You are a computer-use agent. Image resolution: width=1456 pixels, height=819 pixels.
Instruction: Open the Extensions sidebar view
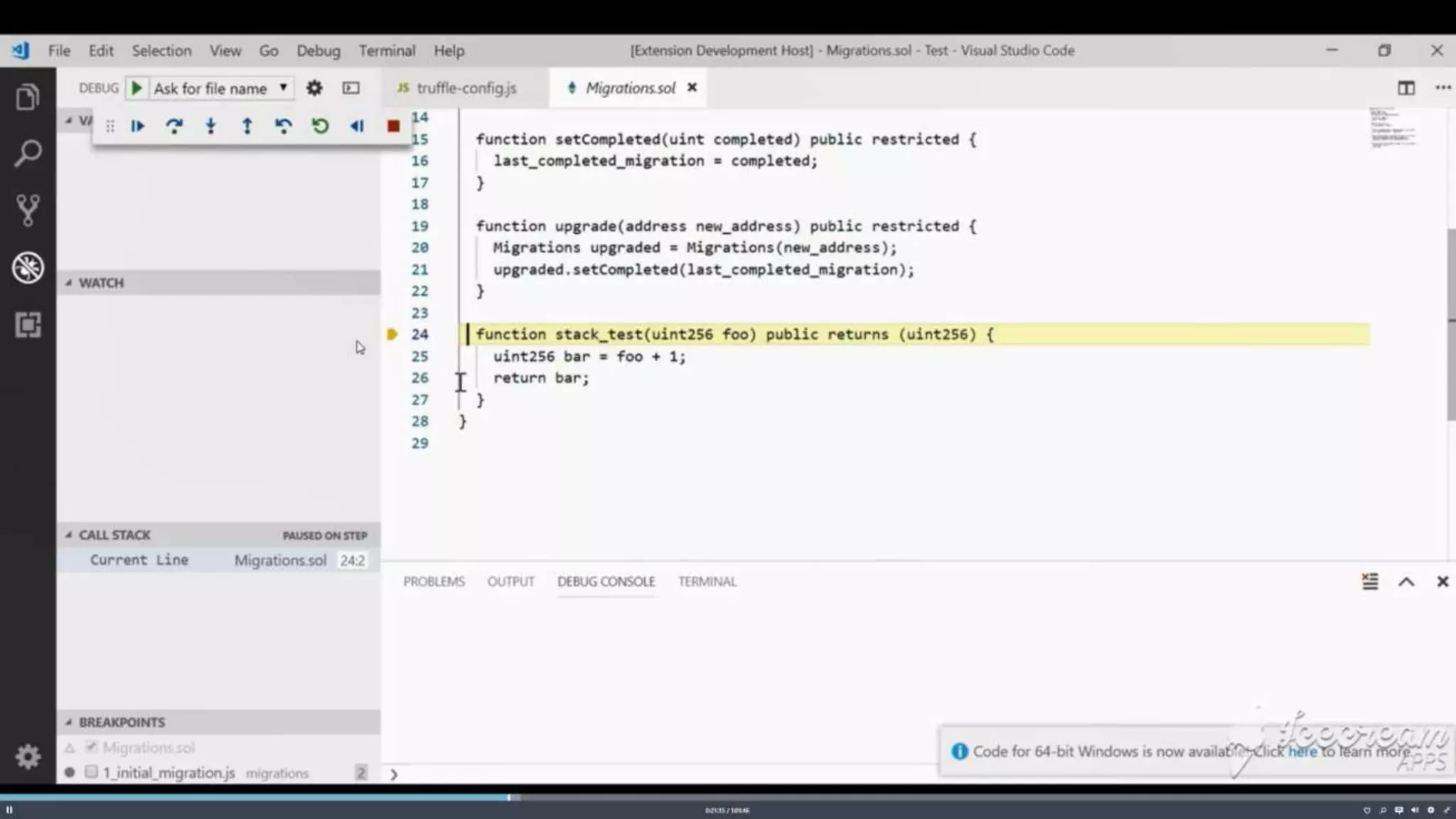click(x=28, y=325)
